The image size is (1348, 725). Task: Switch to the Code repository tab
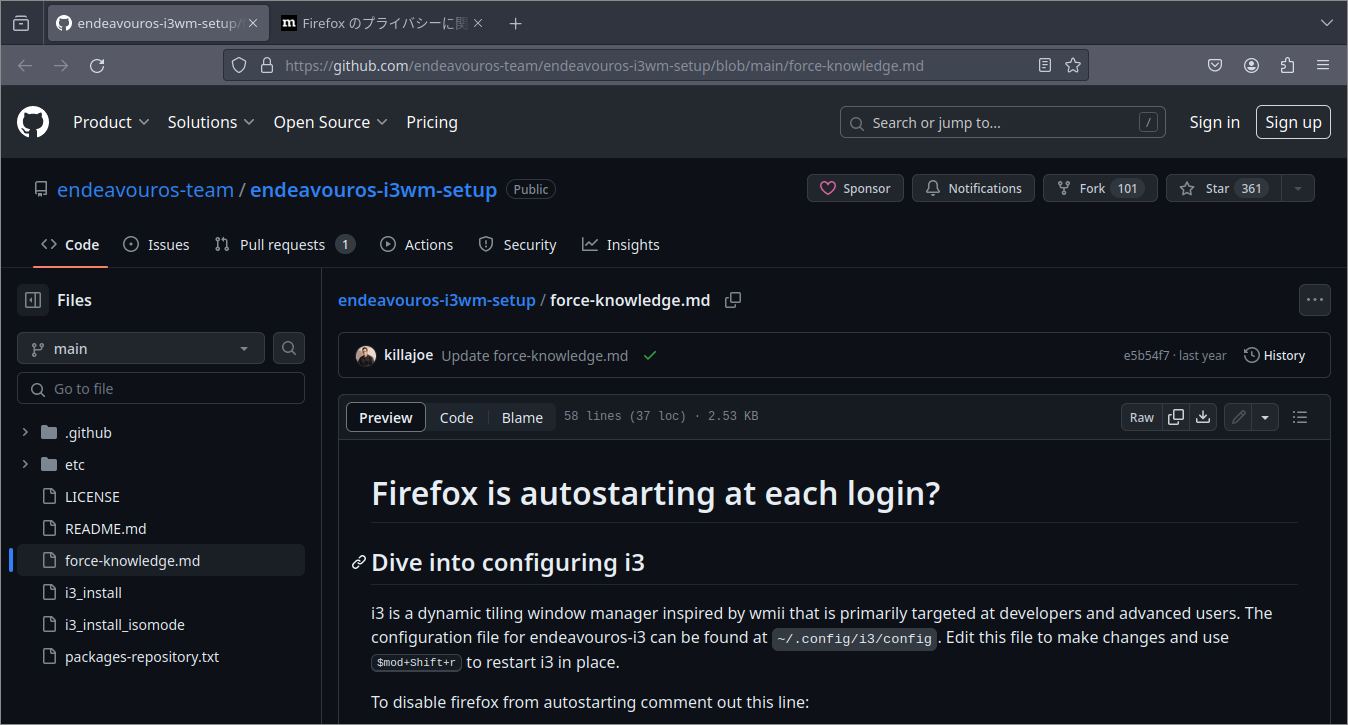tap(70, 245)
